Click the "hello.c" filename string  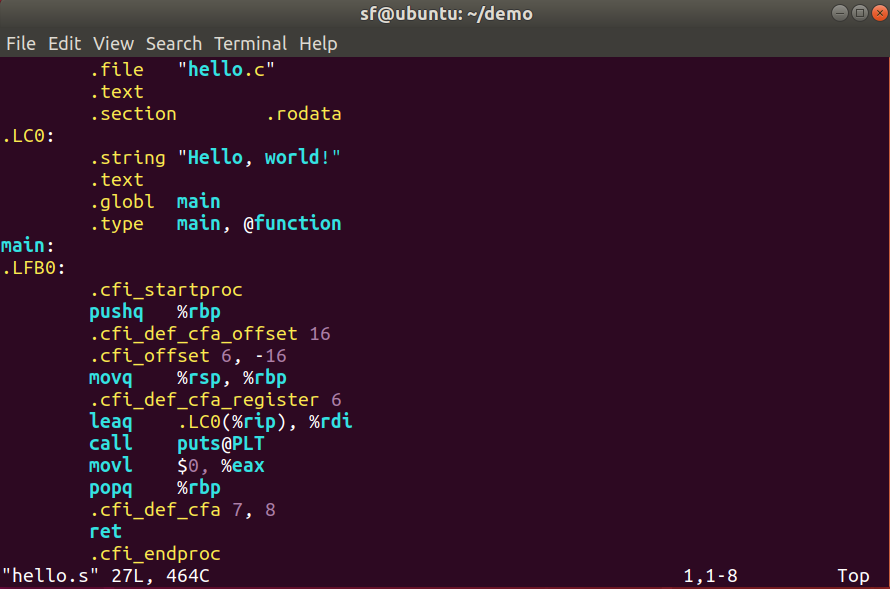point(226,70)
